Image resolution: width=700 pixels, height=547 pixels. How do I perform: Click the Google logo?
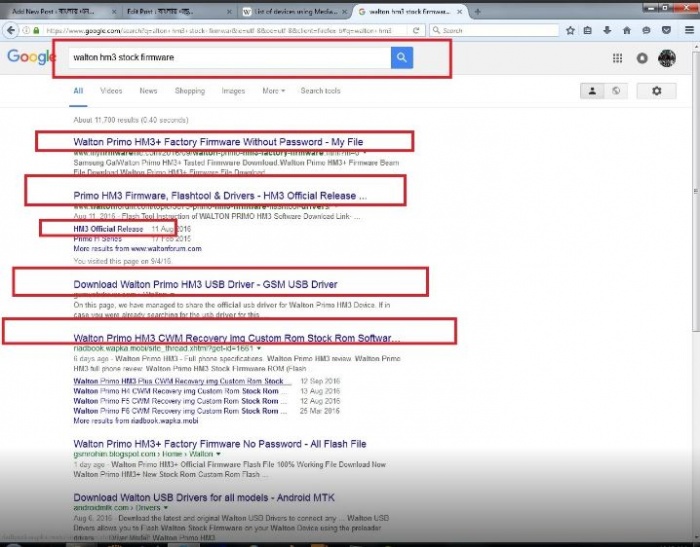pos(30,57)
